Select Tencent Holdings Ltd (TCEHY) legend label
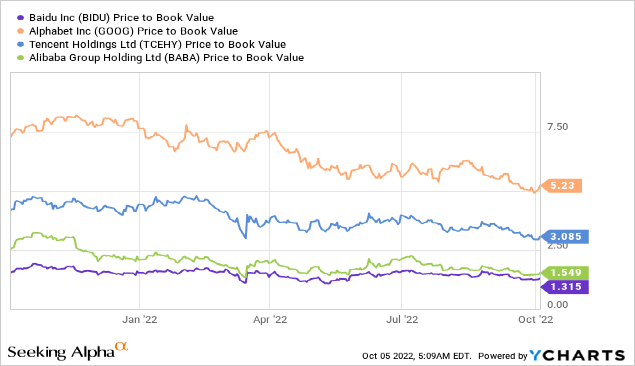The height and width of the screenshot is (366, 635). (x=158, y=45)
